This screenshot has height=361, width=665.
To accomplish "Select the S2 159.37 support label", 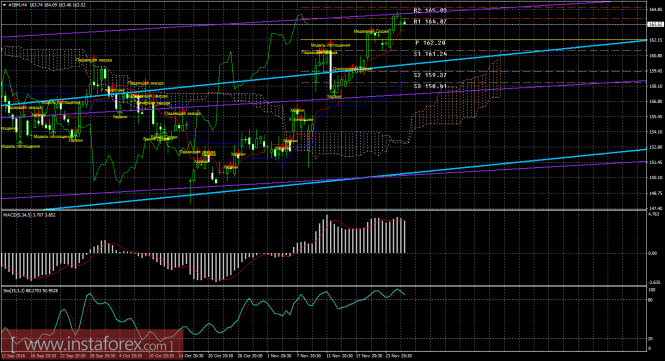I will click(430, 75).
